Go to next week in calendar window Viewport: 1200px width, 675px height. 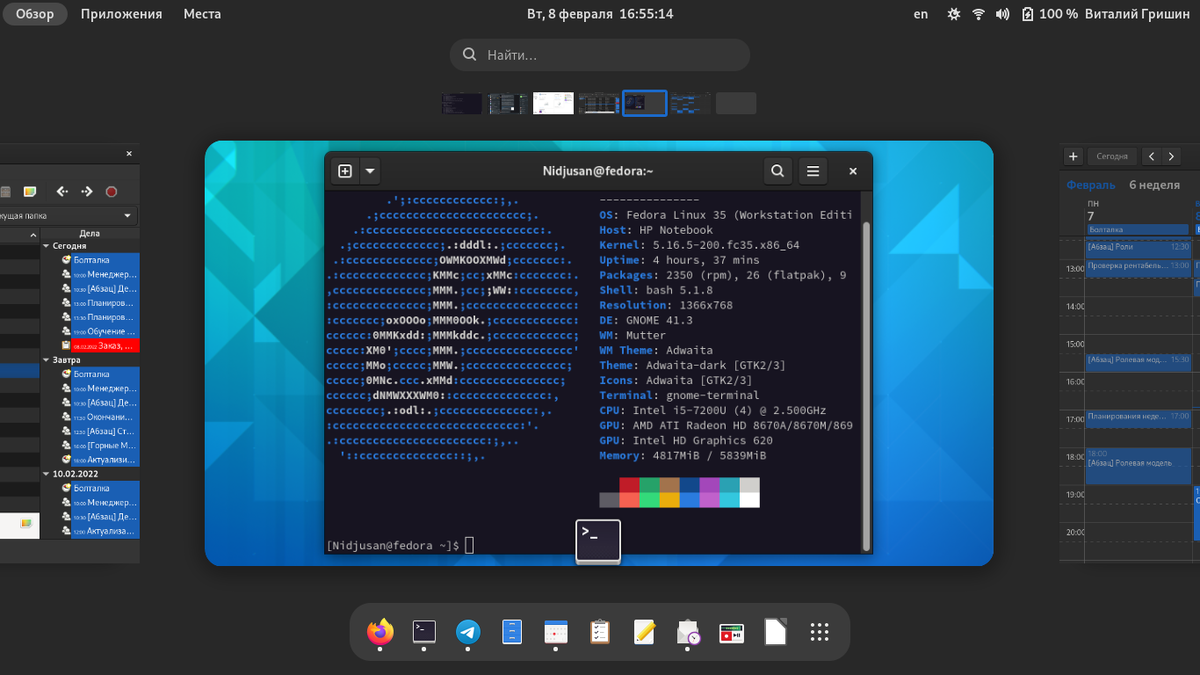[x=1171, y=156]
